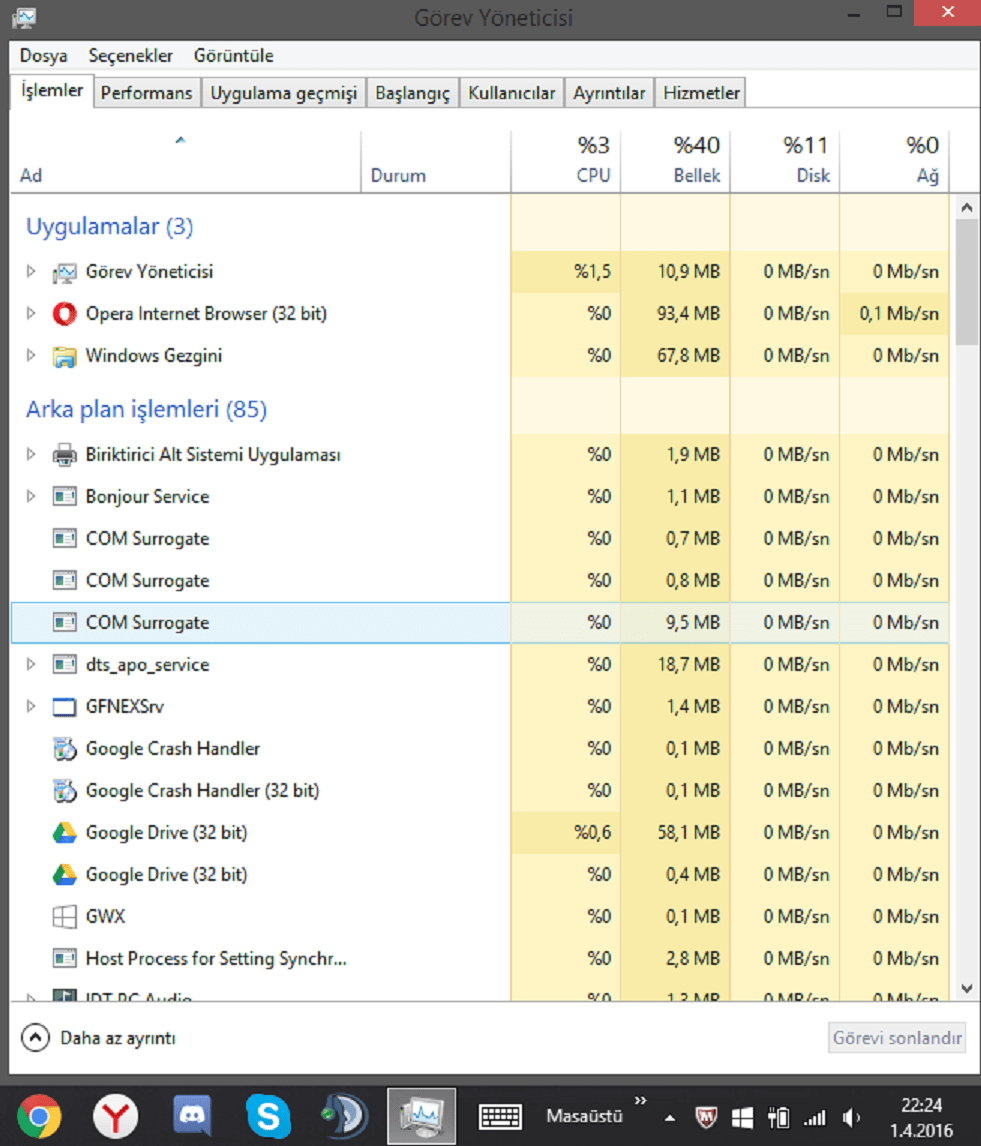Click the volume icon in the system tray
This screenshot has height=1146, width=981.
[851, 1117]
